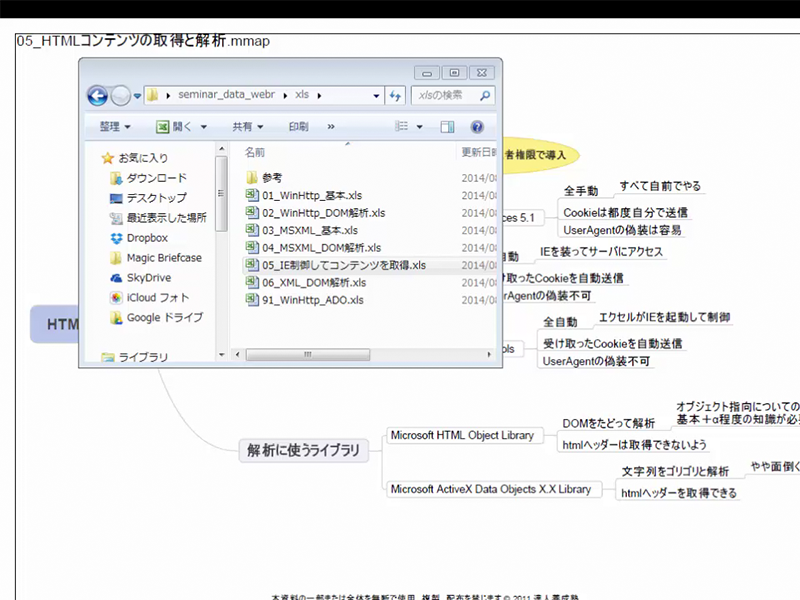800x600 pixels.
Task: Click the 開く toolbar button
Action: [x=181, y=127]
